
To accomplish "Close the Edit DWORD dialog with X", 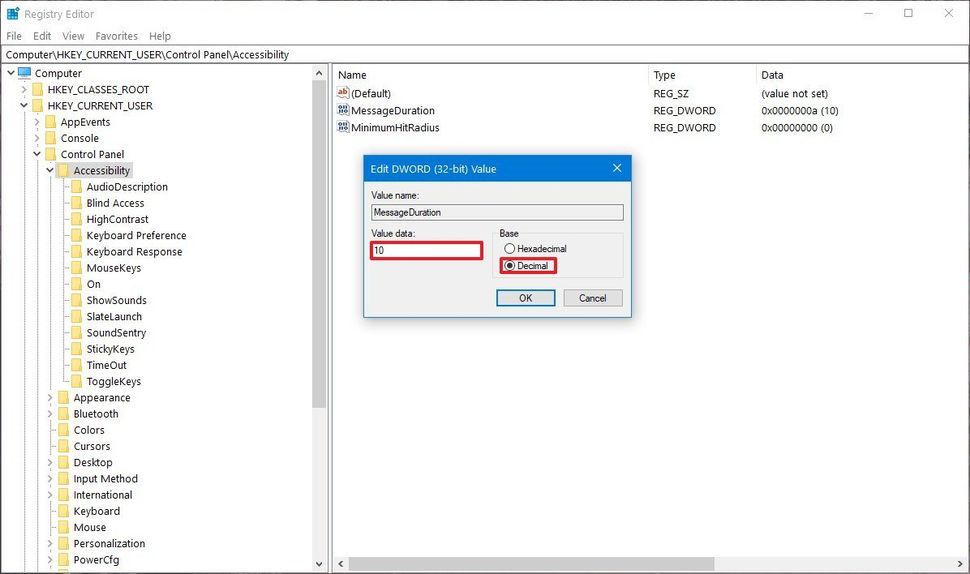I will coord(617,168).
